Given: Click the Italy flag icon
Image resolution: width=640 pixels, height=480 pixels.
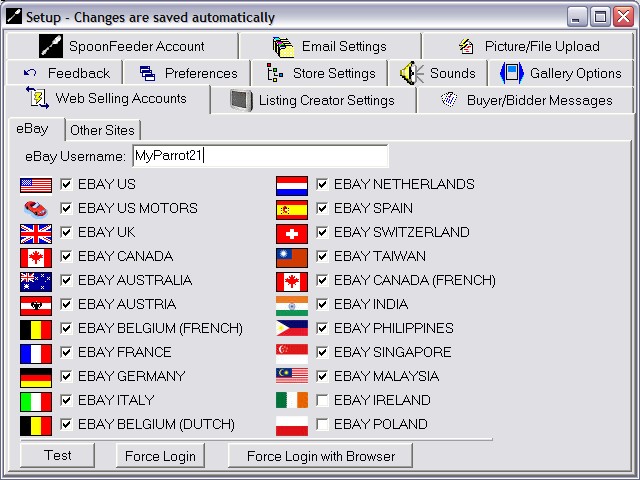Looking at the screenshot, I should 36,402.
